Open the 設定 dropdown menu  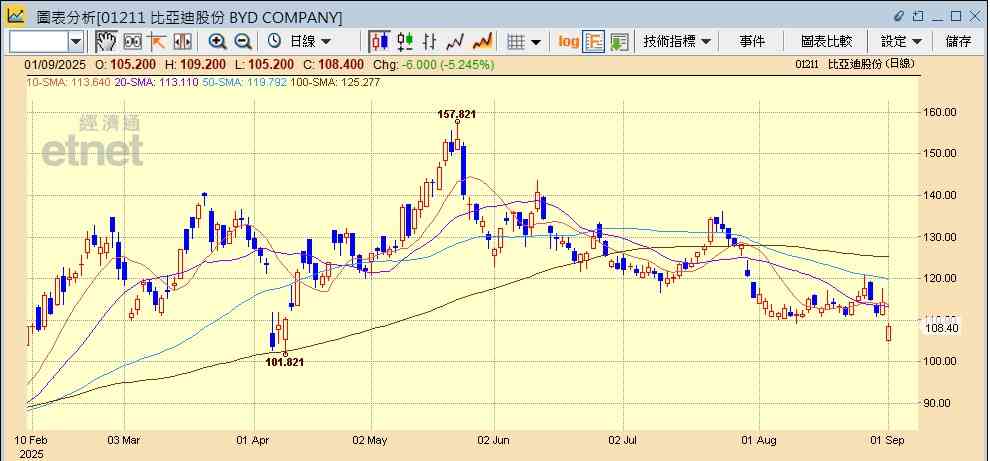click(901, 42)
